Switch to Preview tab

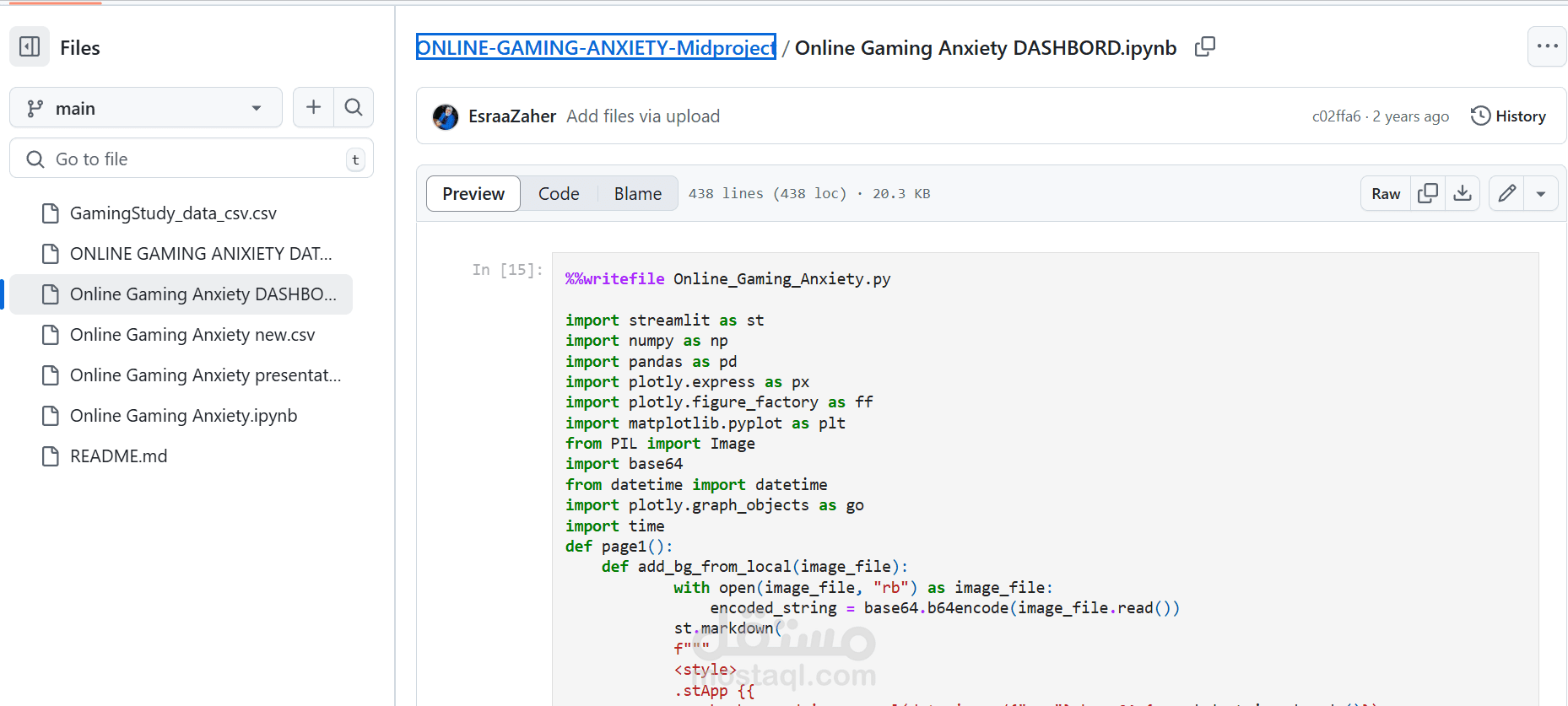pos(473,194)
